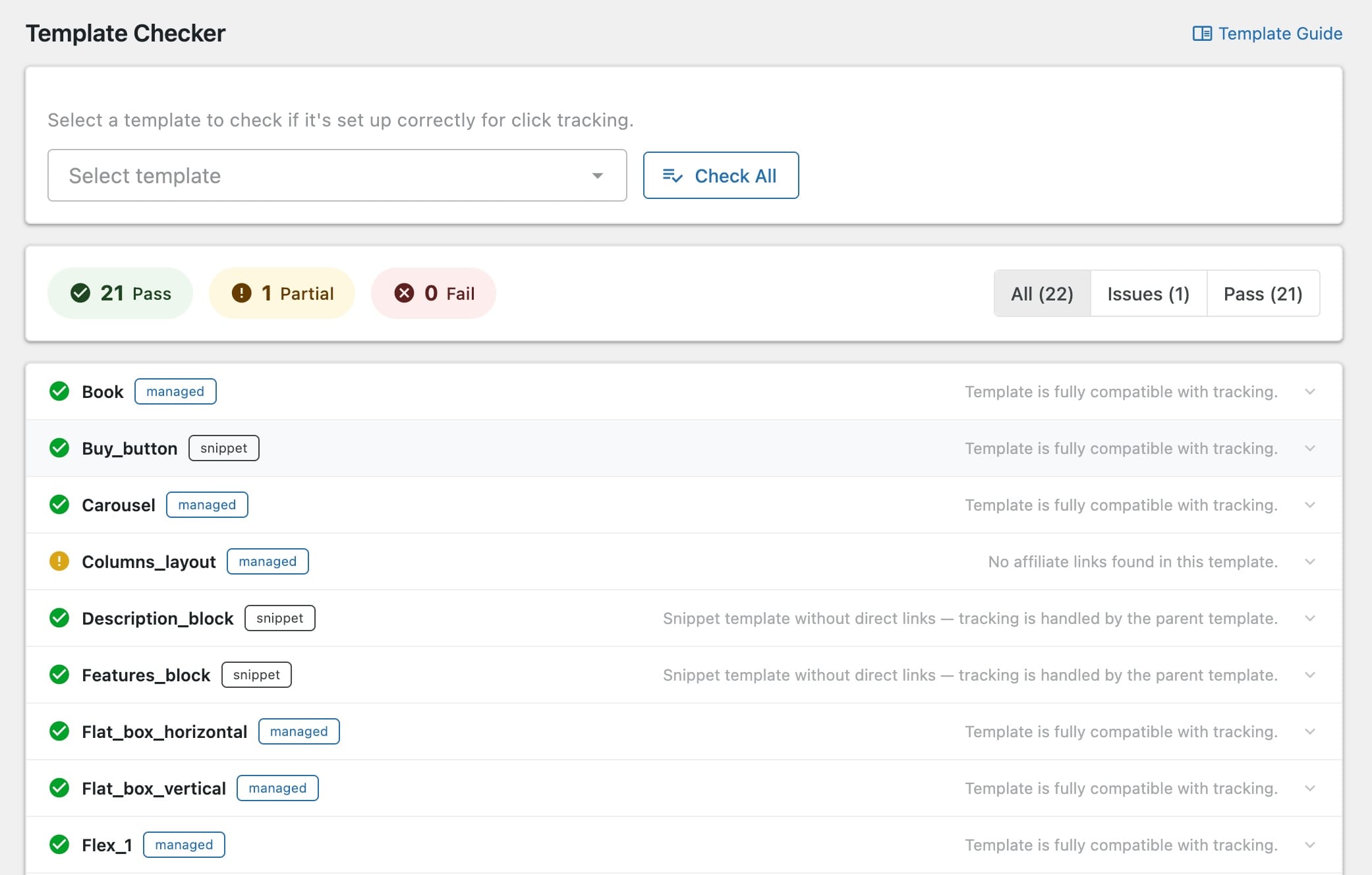Open the Select template dropdown
The width and height of the screenshot is (1372, 875).
[x=337, y=175]
